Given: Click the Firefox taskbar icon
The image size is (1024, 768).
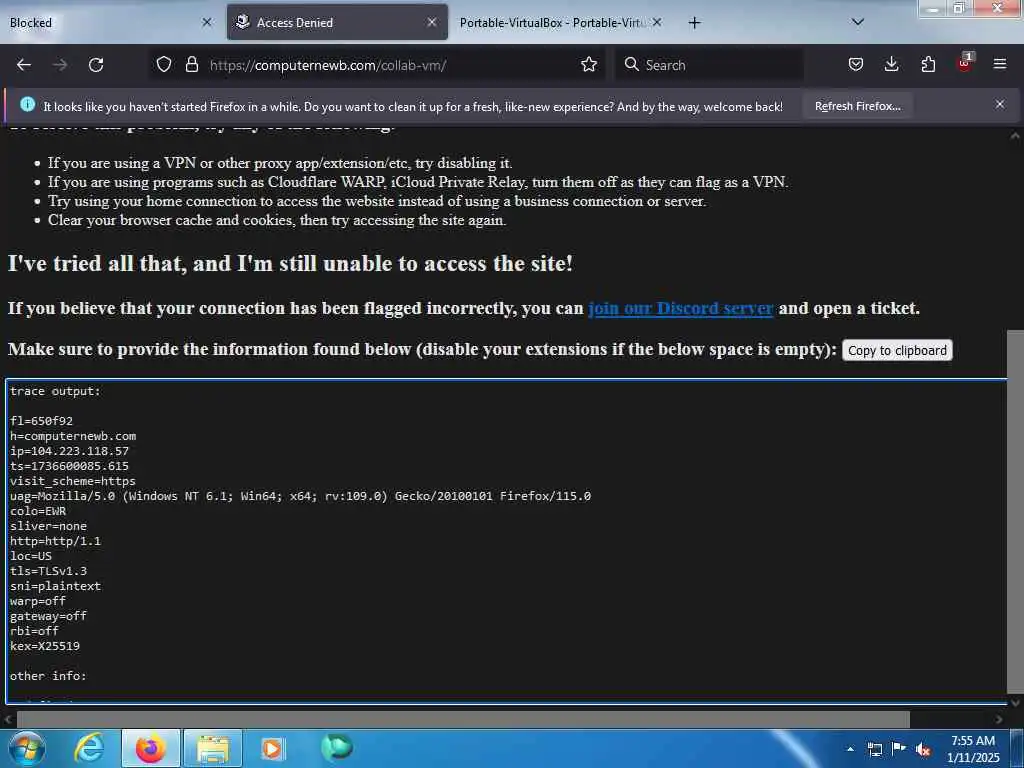Looking at the screenshot, I should 150,748.
